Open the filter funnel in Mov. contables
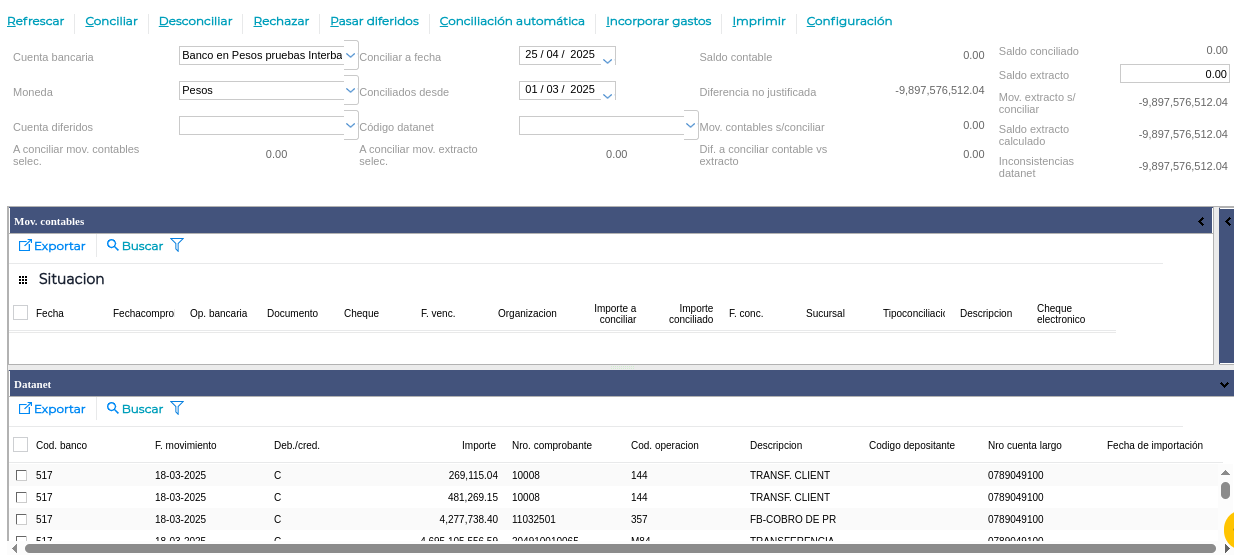 click(177, 245)
